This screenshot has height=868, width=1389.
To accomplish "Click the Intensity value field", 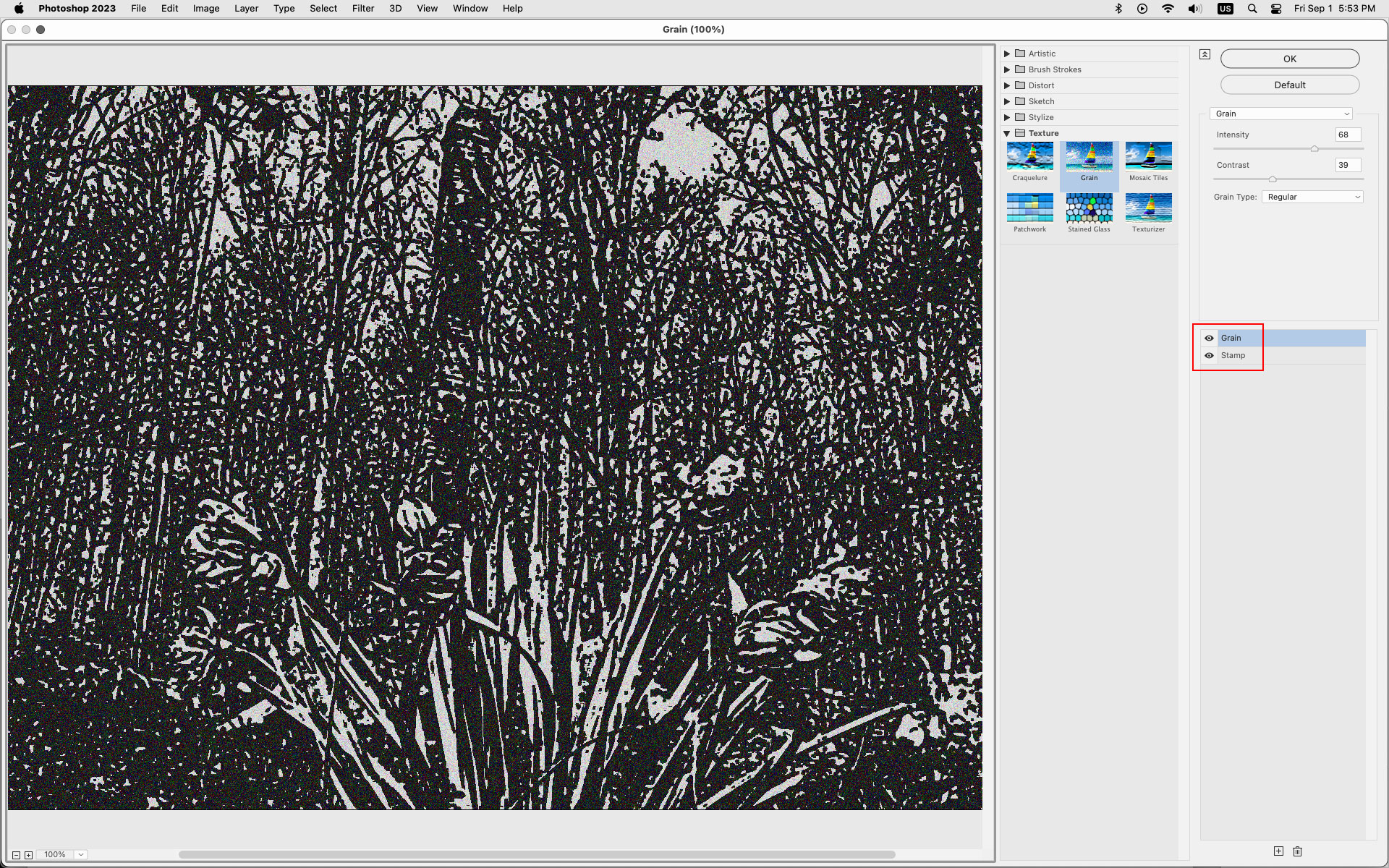I will [x=1346, y=135].
